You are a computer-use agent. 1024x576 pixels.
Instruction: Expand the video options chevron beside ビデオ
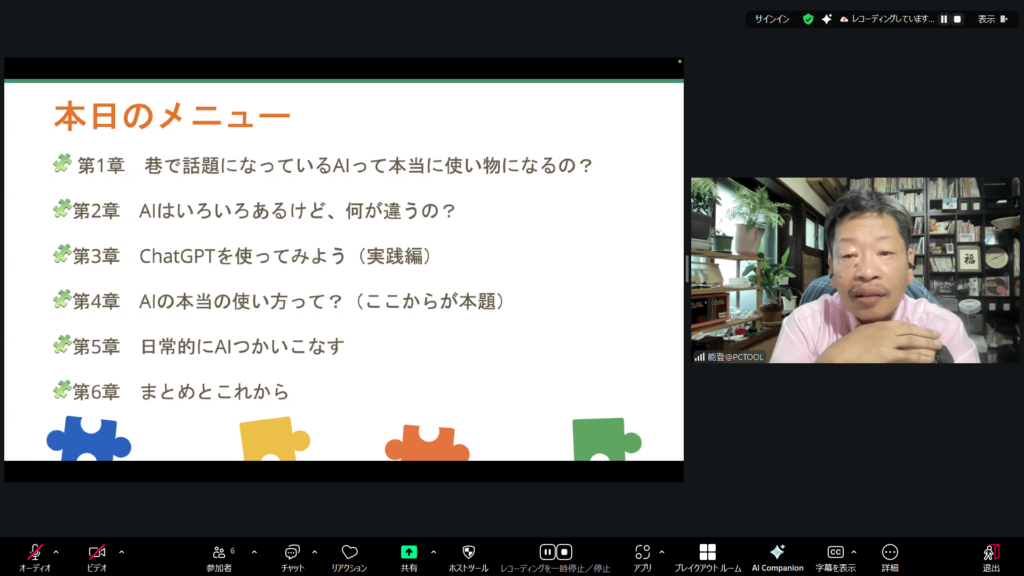coord(121,552)
